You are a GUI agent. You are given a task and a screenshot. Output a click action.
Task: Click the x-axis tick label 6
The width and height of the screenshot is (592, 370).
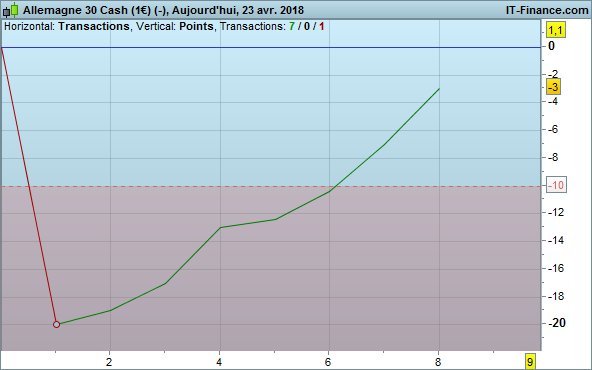[328, 362]
